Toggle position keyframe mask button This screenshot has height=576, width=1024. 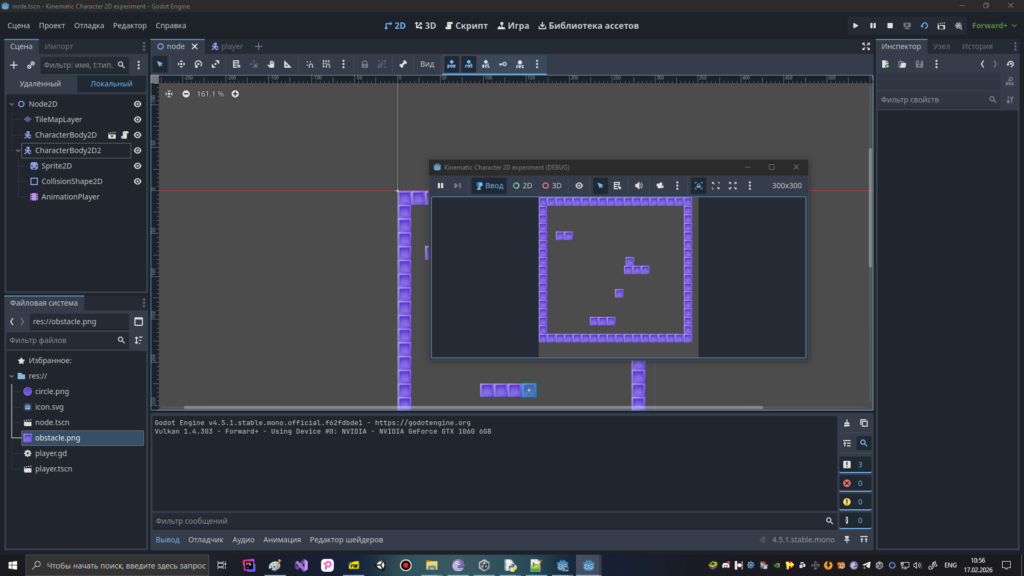click(x=451, y=64)
